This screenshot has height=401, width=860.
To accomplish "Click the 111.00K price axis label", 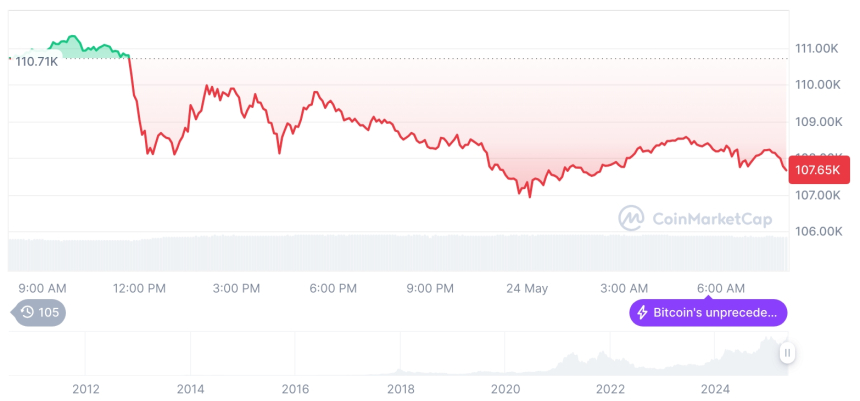I will (x=816, y=48).
